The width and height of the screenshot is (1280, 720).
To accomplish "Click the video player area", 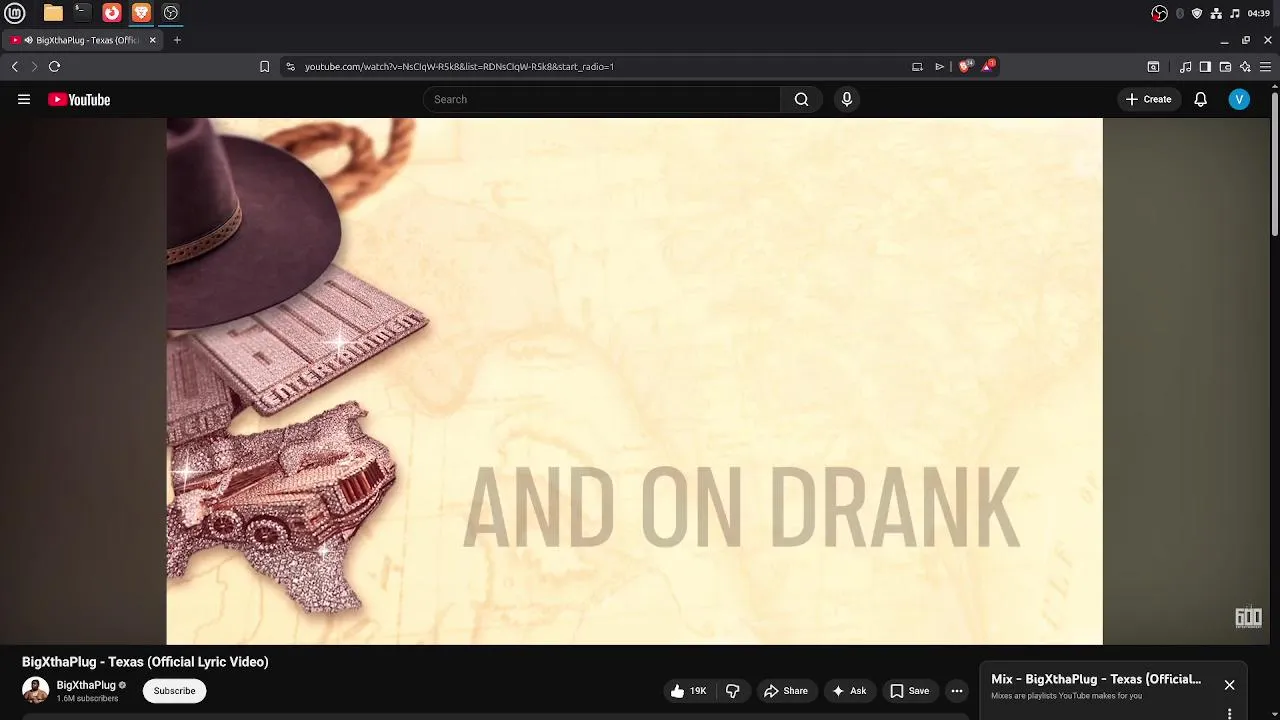I will point(634,381).
